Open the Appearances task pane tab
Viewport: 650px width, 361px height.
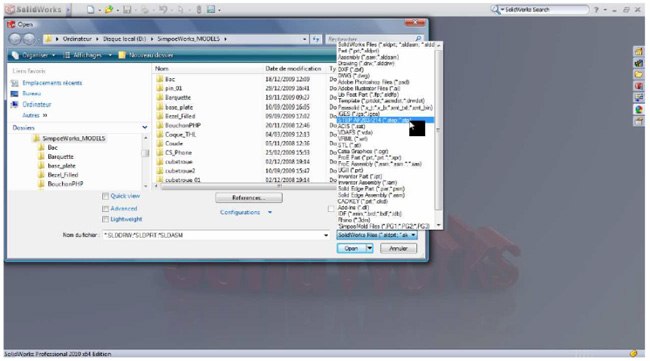[x=639, y=109]
